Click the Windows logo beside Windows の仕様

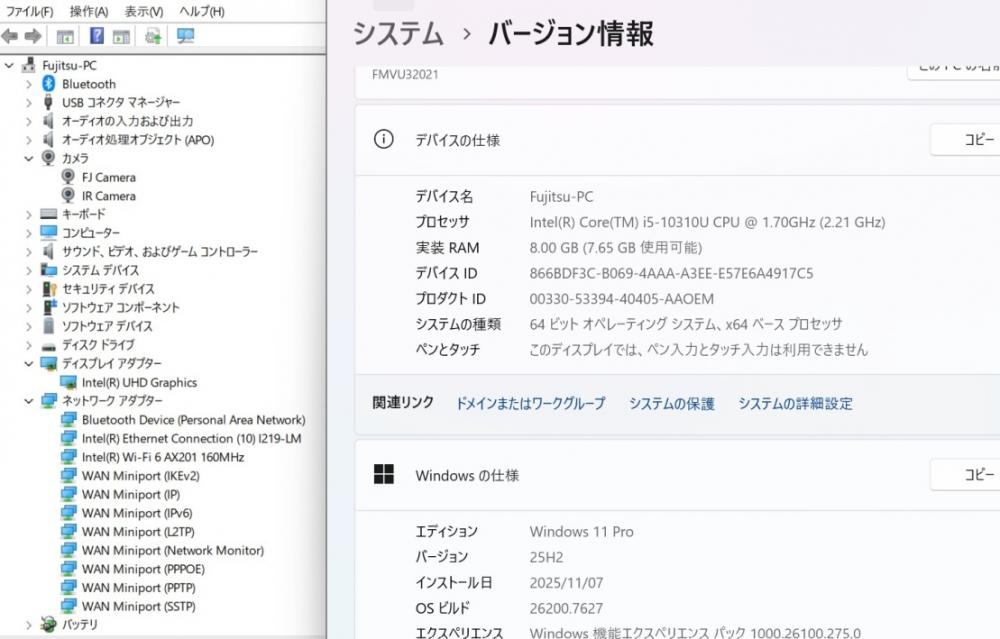coord(383,475)
